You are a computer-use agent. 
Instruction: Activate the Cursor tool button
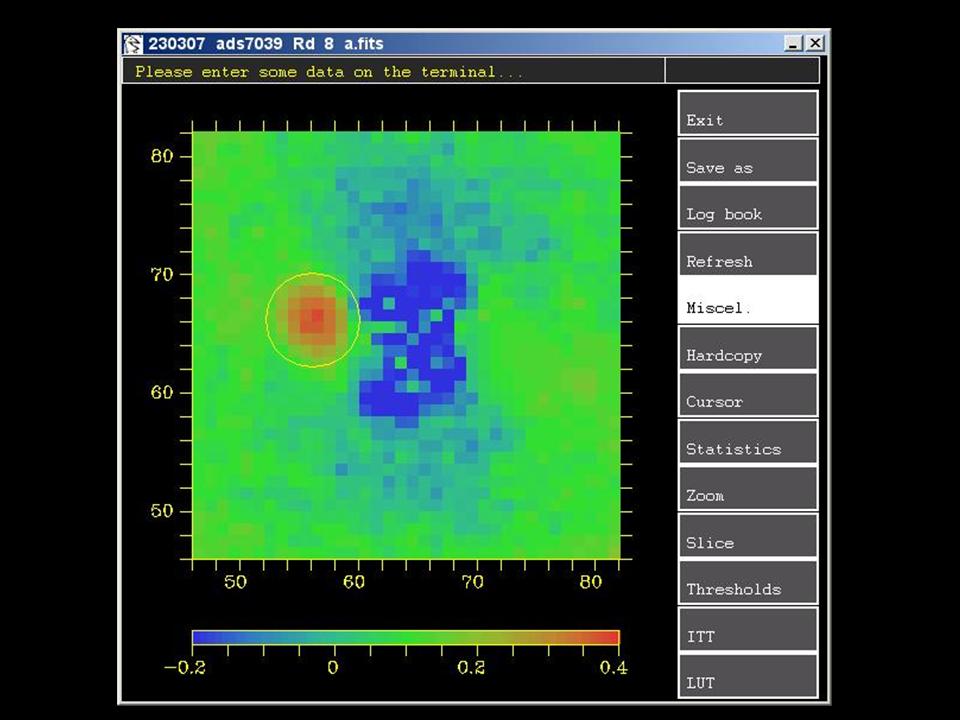click(748, 395)
